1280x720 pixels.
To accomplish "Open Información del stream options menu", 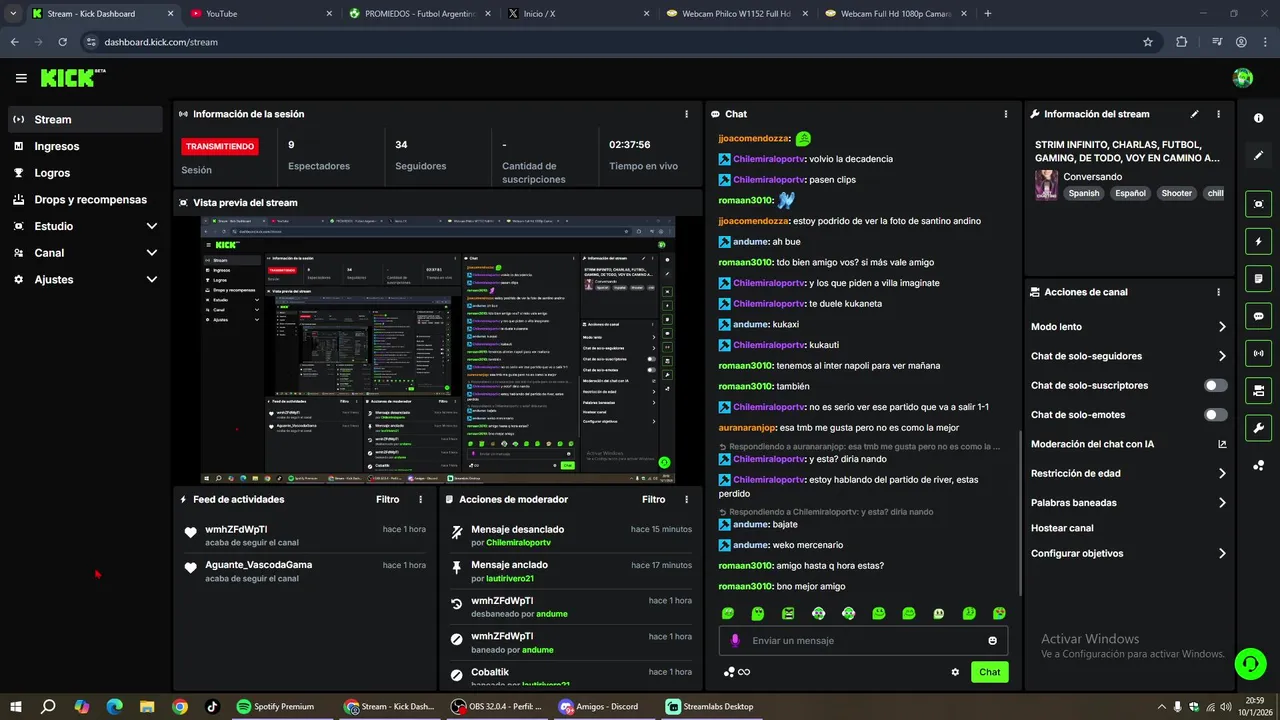I will pos(1218,114).
